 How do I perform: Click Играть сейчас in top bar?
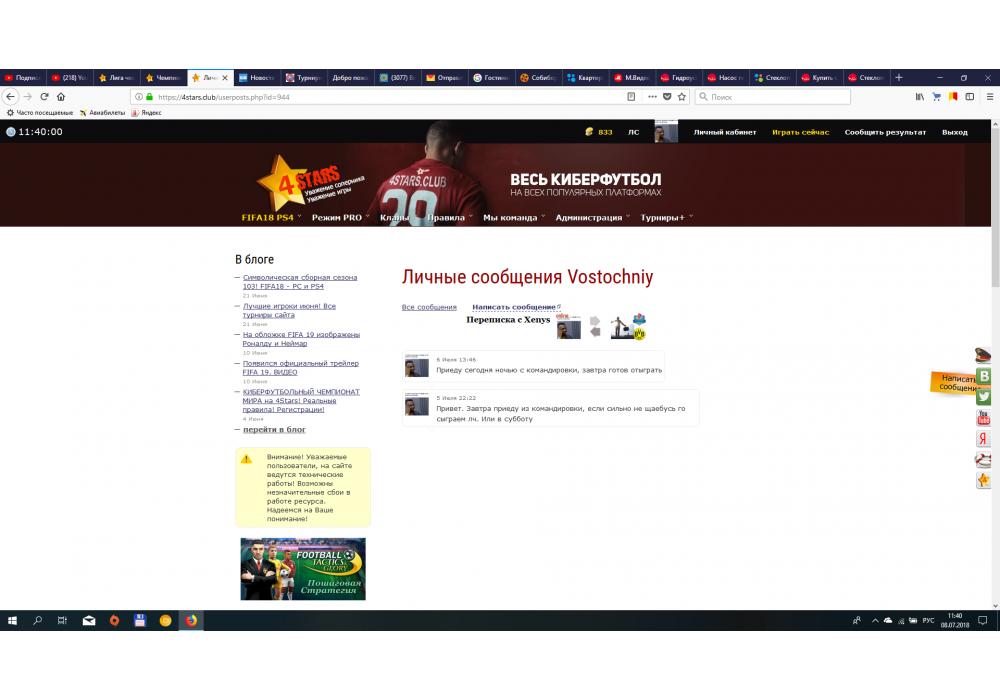pos(800,132)
